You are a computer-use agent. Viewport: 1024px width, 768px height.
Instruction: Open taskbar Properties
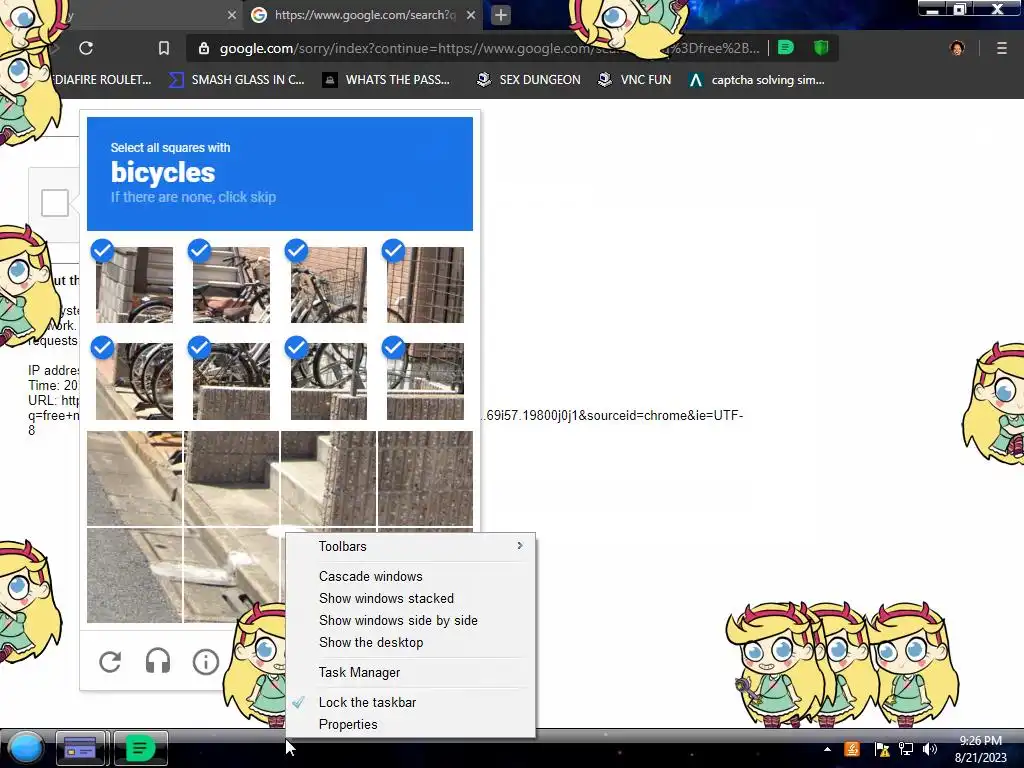pyautogui.click(x=411, y=724)
